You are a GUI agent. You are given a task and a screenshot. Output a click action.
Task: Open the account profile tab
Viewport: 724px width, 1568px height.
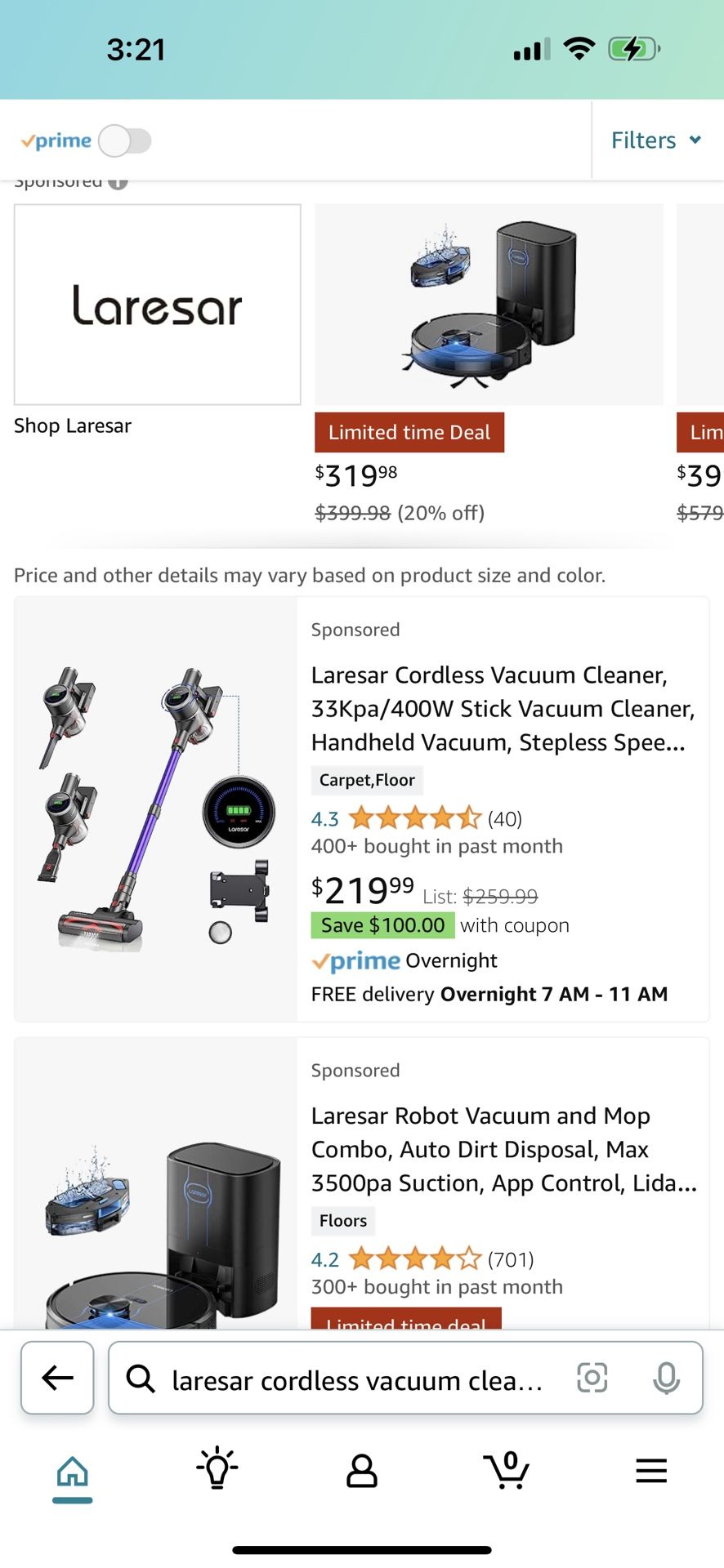click(362, 1471)
